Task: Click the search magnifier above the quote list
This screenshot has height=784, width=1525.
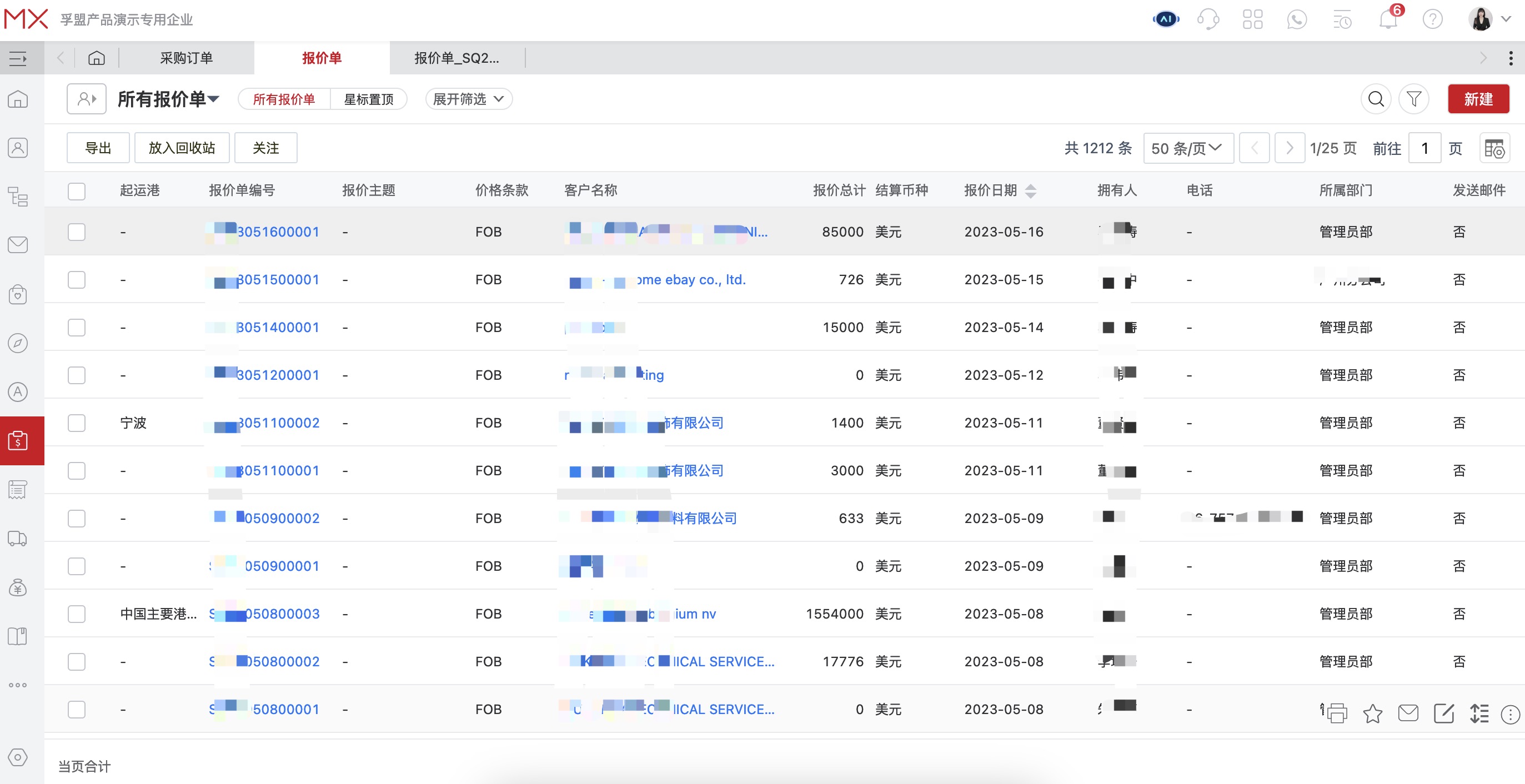Action: [x=1376, y=99]
